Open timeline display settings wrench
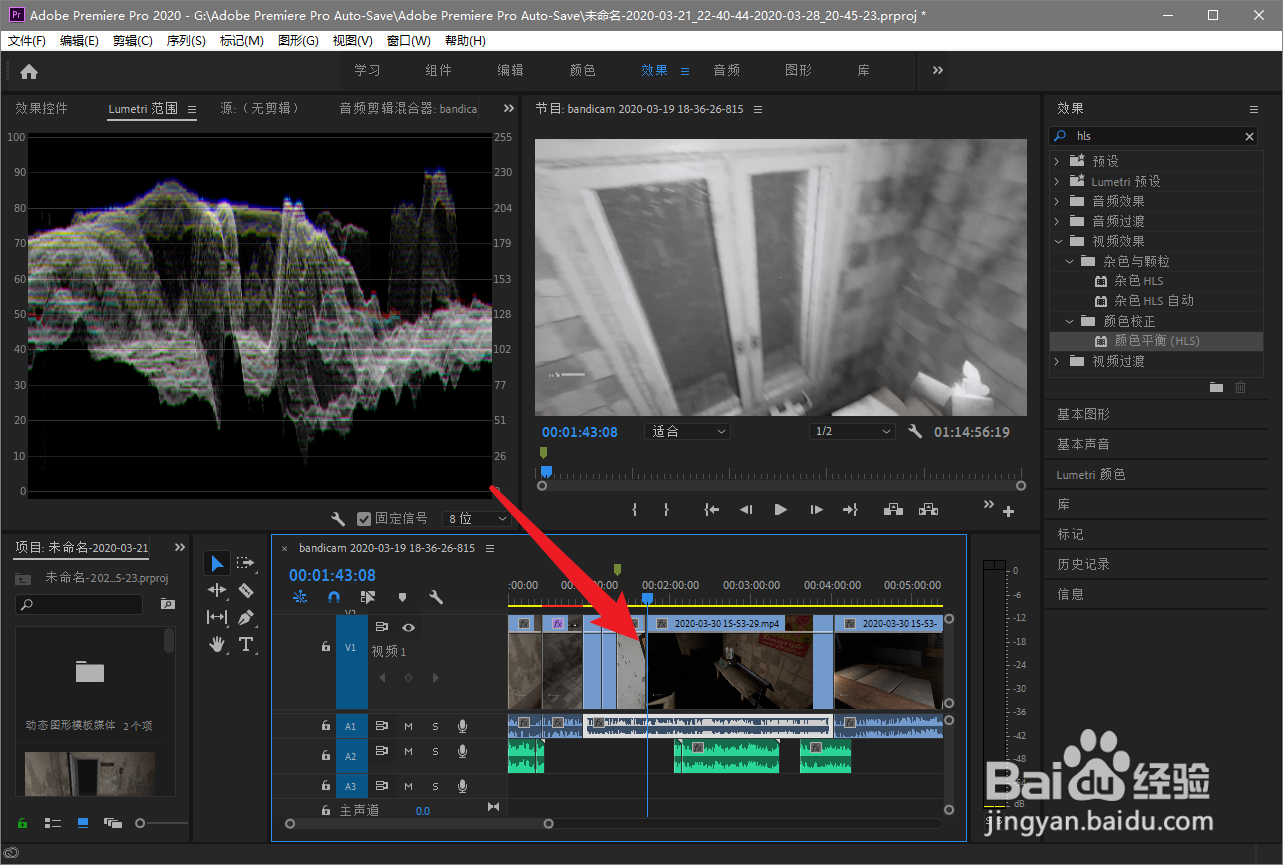Viewport: 1283px width, 865px height. (x=436, y=597)
